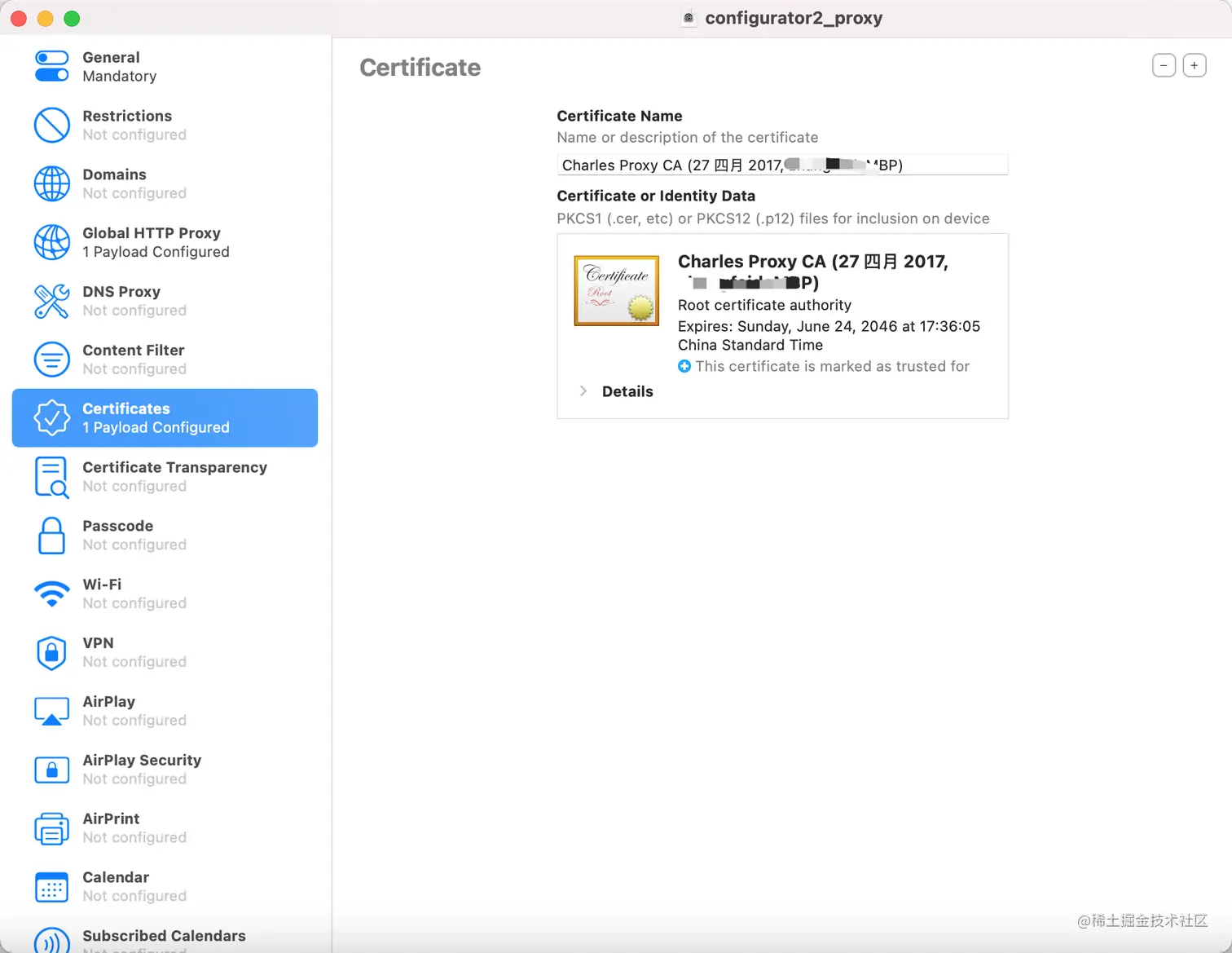Click the Certificate Name text field

pyautogui.click(x=782, y=165)
